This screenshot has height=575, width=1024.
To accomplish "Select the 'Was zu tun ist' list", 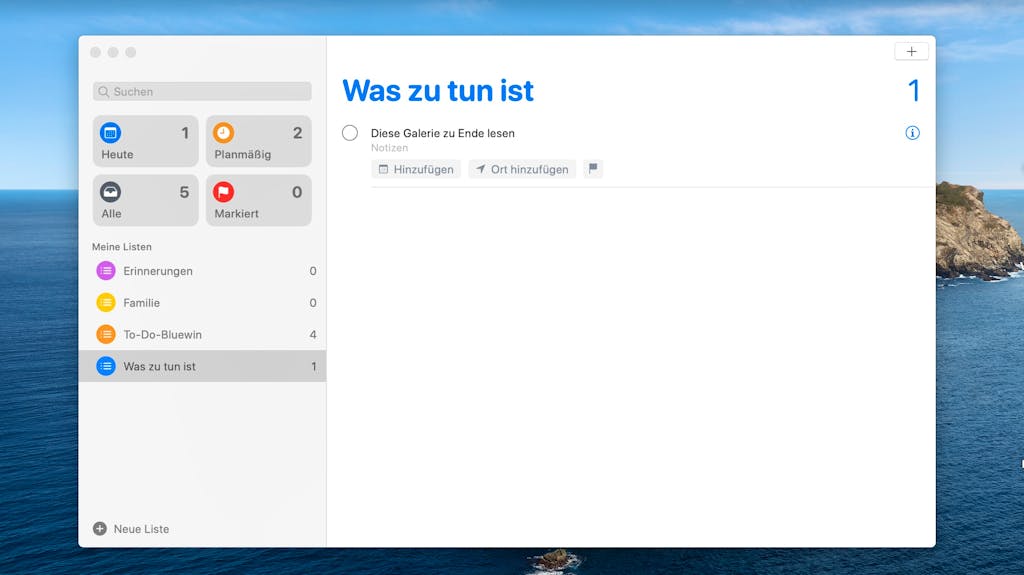I will tap(202, 366).
